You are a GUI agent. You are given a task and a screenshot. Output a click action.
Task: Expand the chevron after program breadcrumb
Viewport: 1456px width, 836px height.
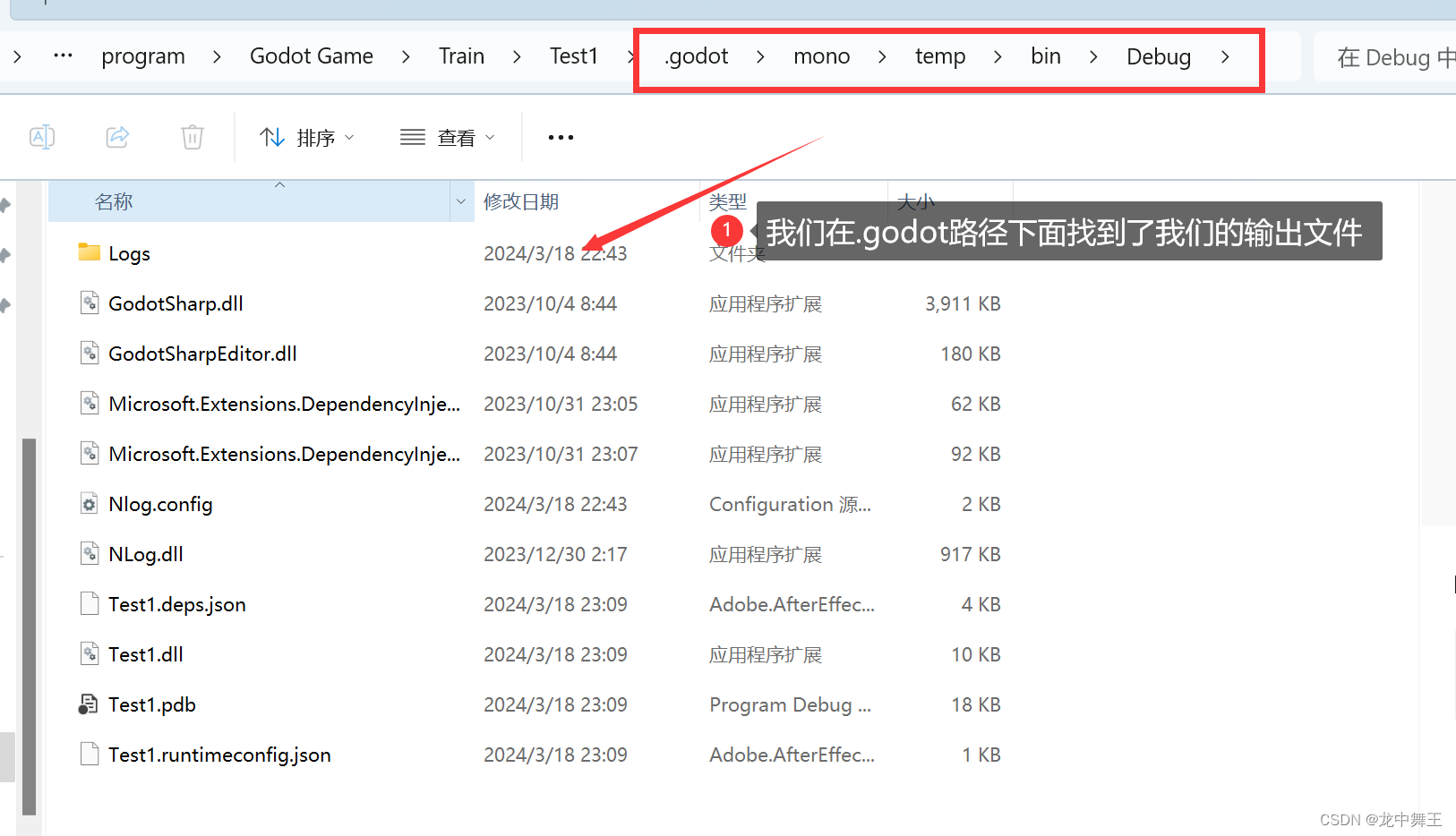pyautogui.click(x=217, y=56)
